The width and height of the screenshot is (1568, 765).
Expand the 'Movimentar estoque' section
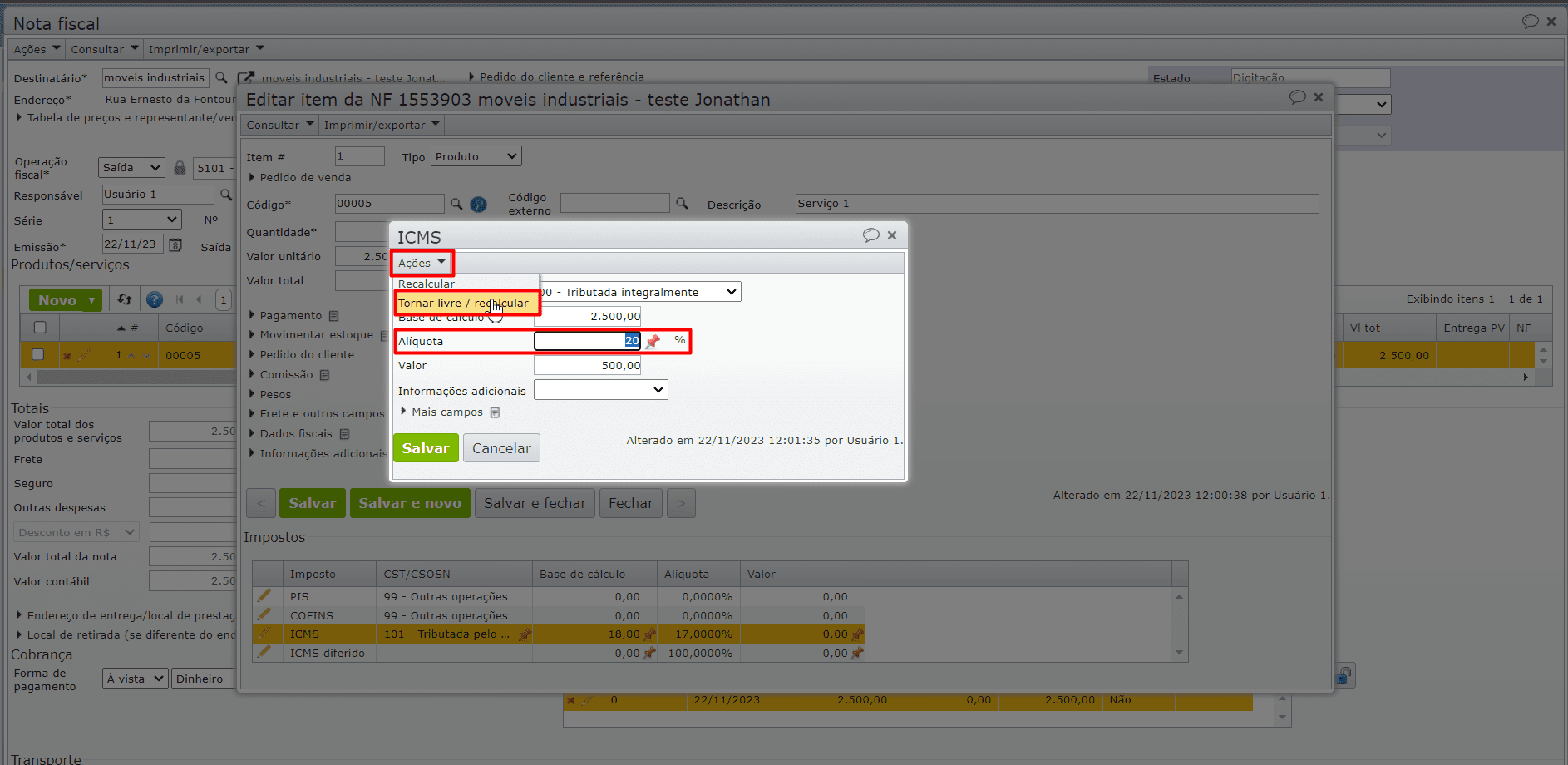click(310, 334)
